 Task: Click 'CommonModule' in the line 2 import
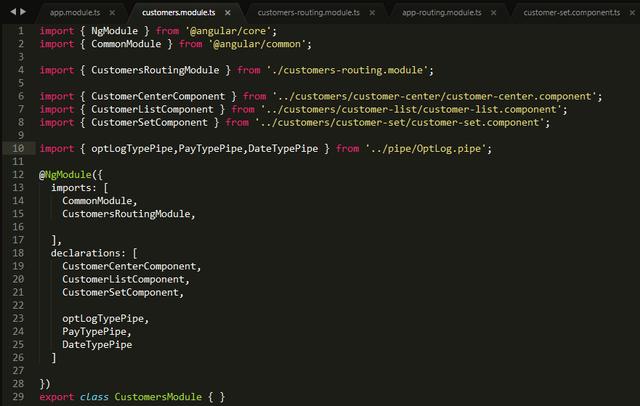point(126,44)
